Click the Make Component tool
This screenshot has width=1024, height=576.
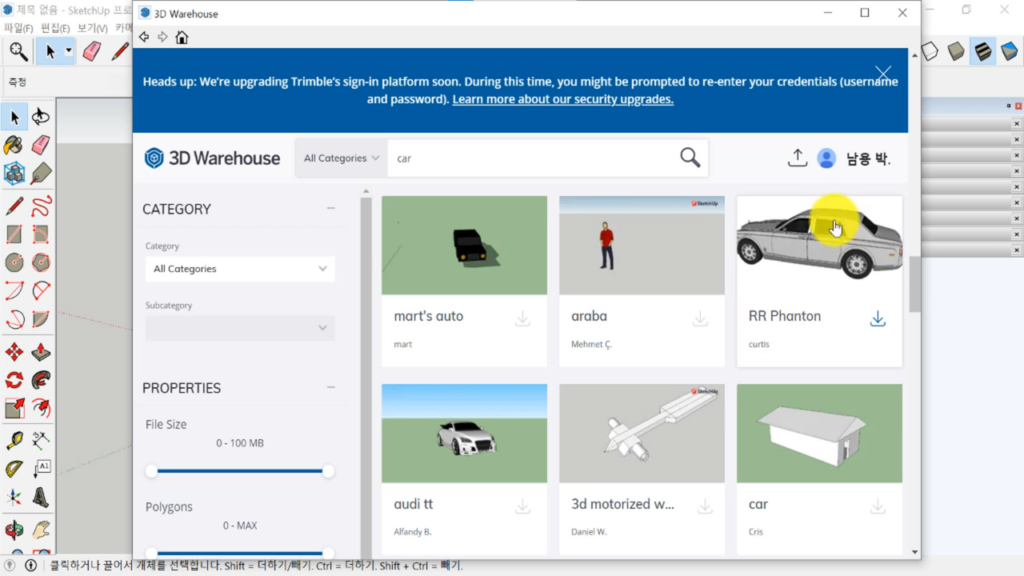coord(14,173)
